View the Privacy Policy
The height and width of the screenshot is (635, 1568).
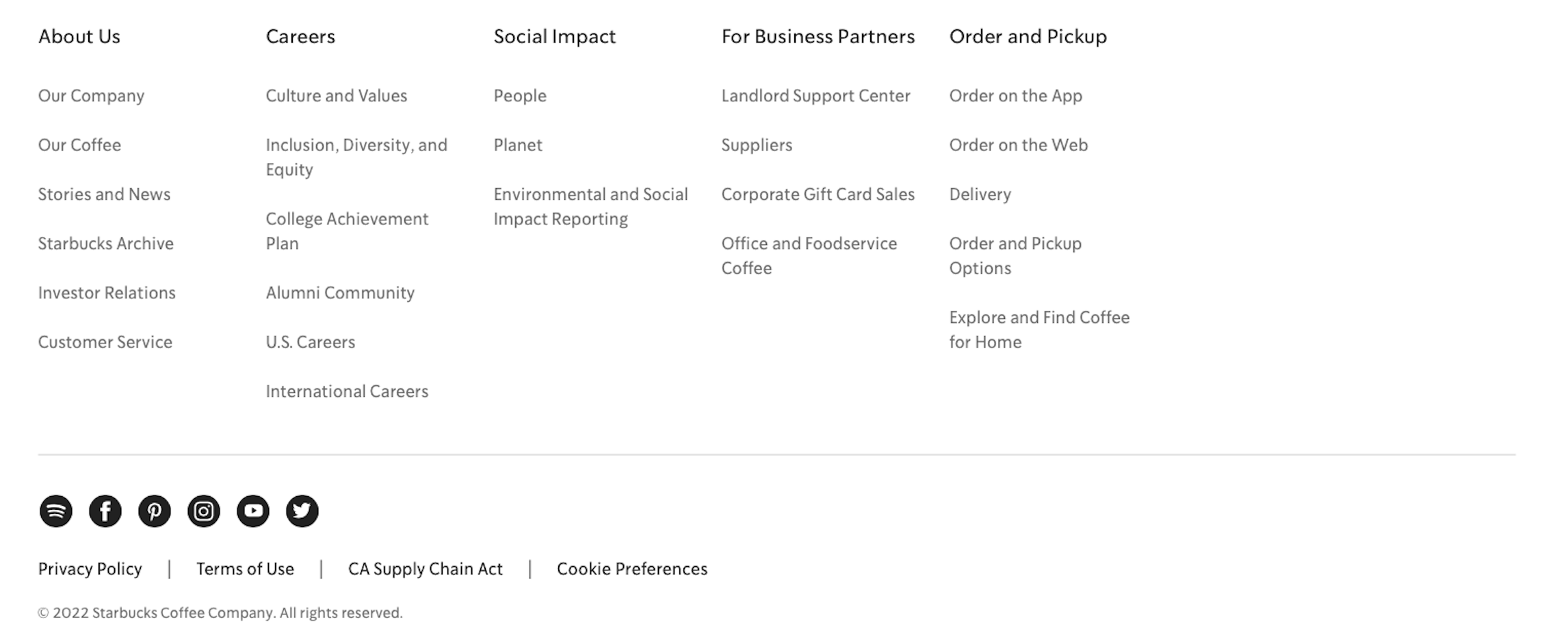[x=90, y=569]
